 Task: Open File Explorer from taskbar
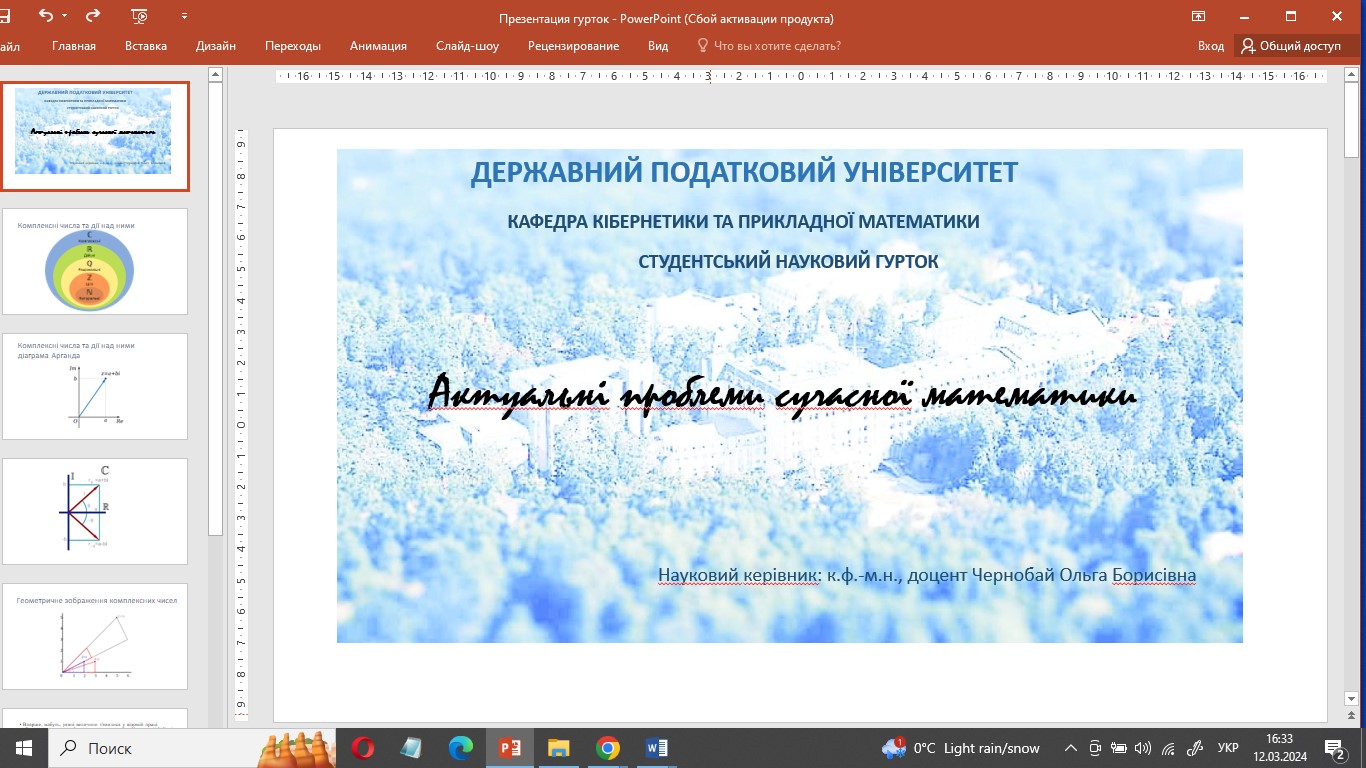point(558,748)
